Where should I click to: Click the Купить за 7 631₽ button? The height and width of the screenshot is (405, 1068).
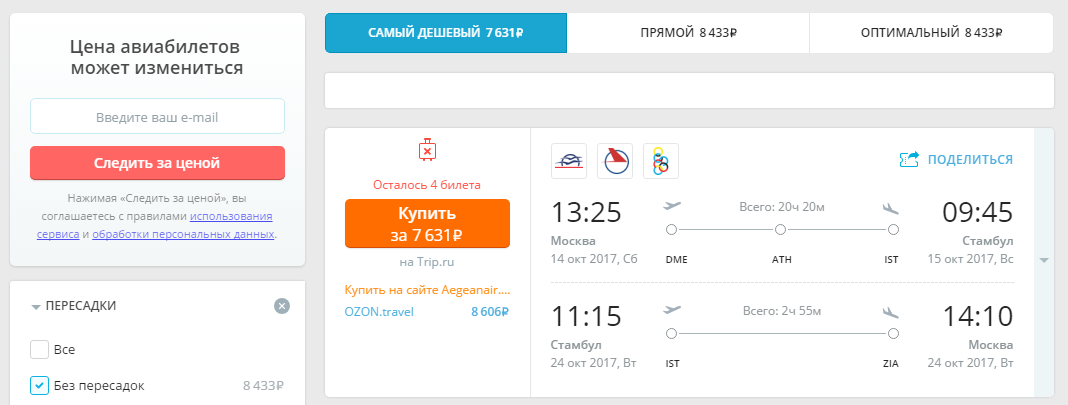tap(427, 223)
